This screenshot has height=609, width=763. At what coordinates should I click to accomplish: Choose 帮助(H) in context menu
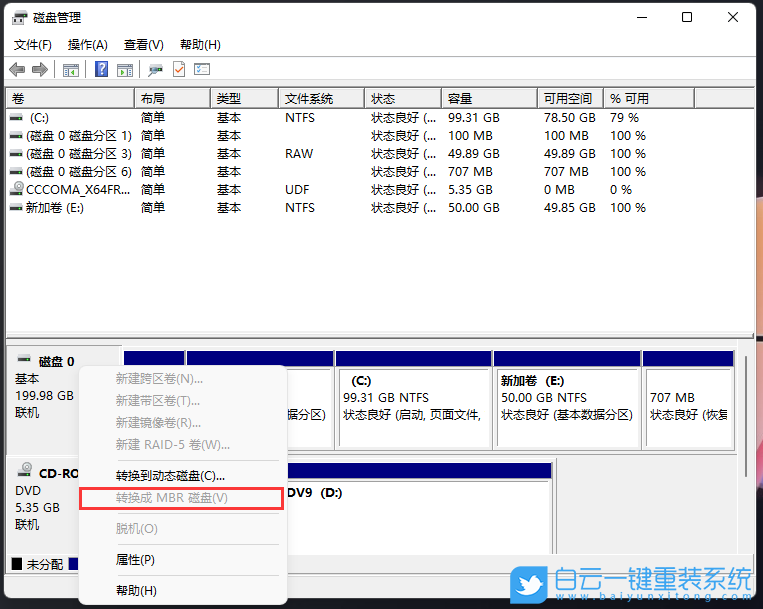click(182, 591)
